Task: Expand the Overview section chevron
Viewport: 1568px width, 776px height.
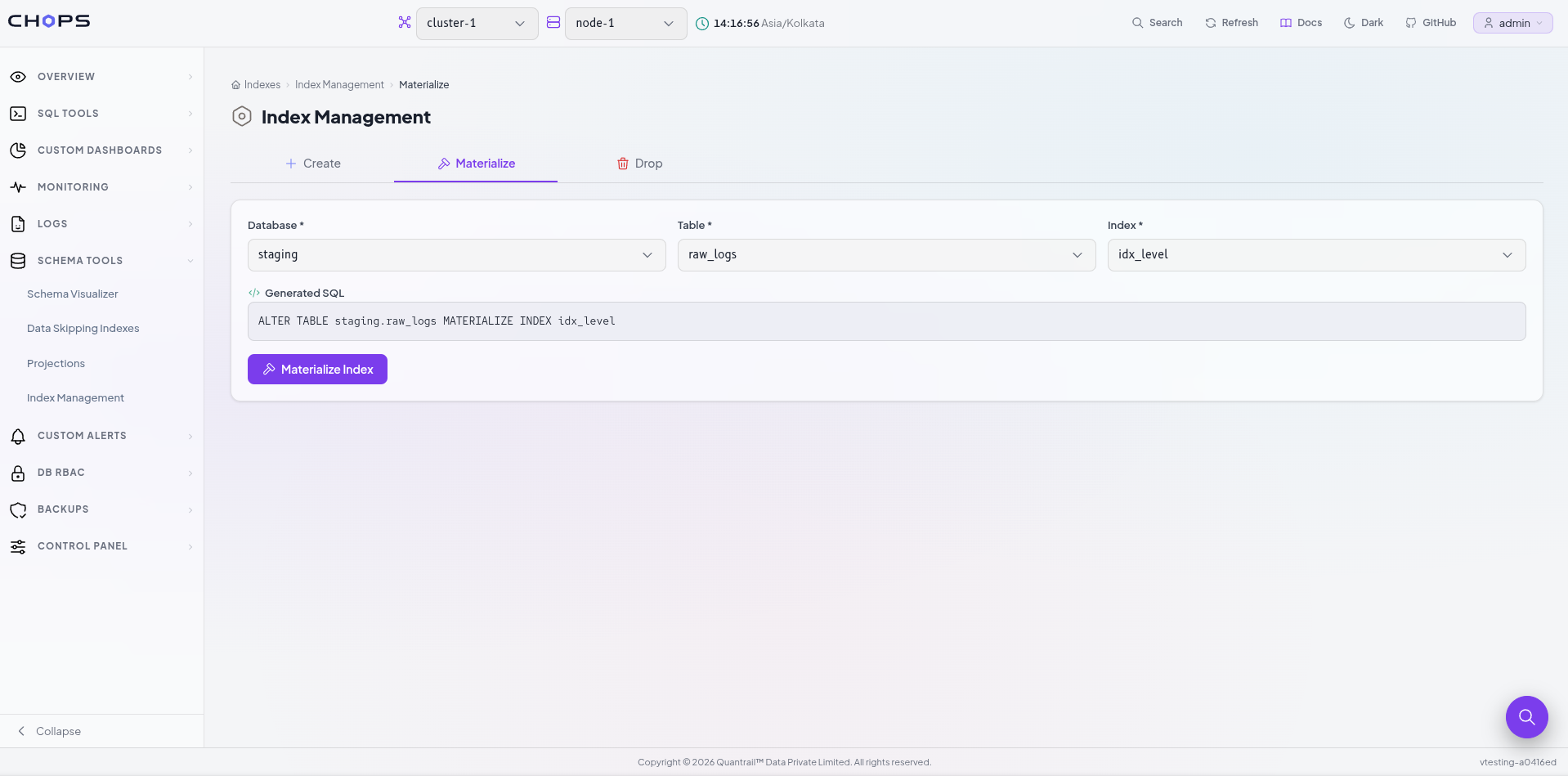Action: (x=190, y=77)
